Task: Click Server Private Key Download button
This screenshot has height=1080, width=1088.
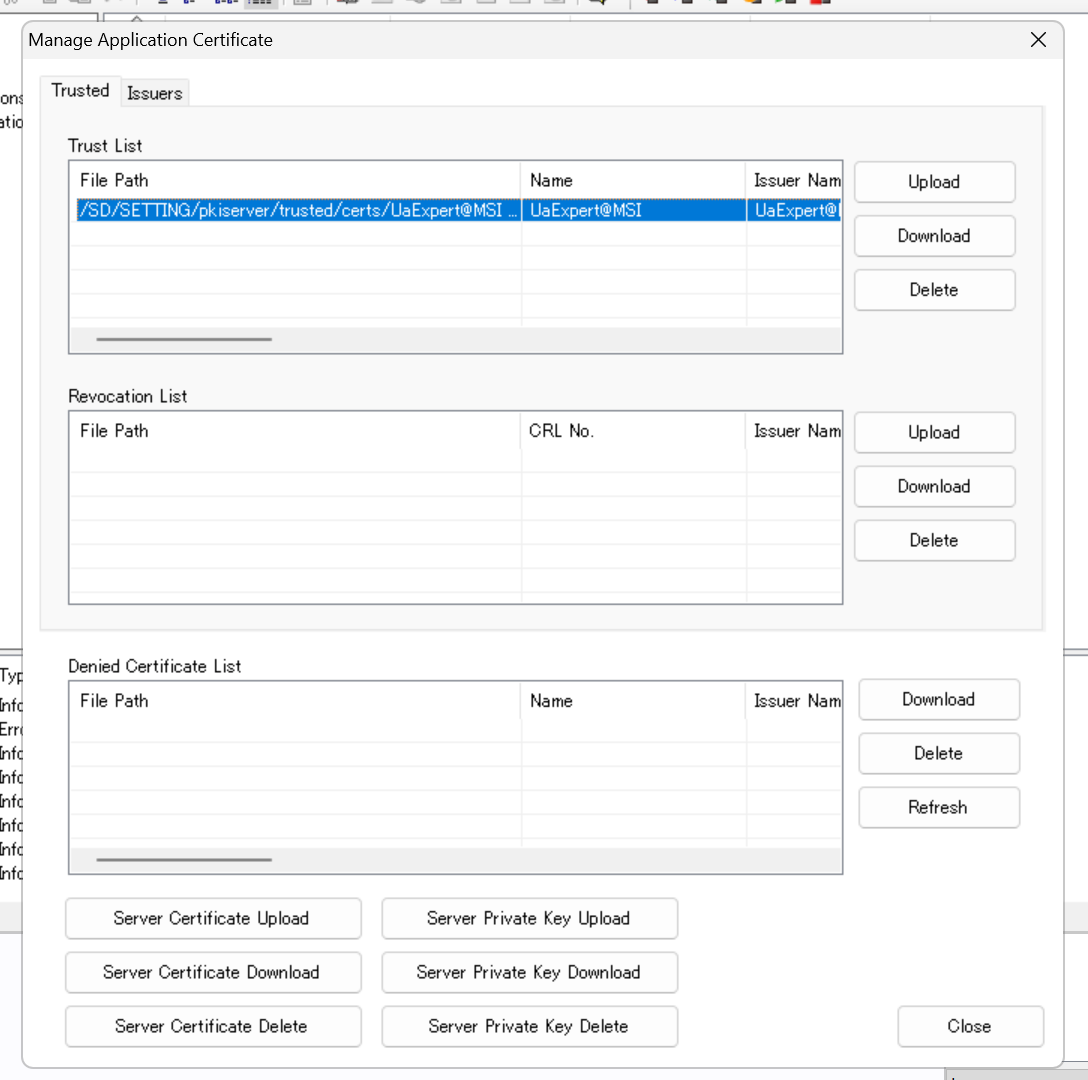Action: [529, 972]
